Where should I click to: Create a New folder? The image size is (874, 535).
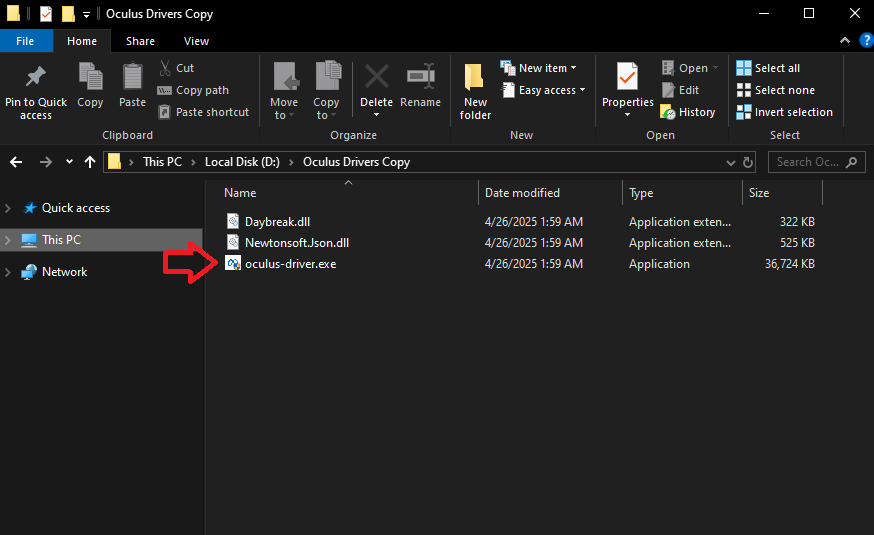(475, 92)
